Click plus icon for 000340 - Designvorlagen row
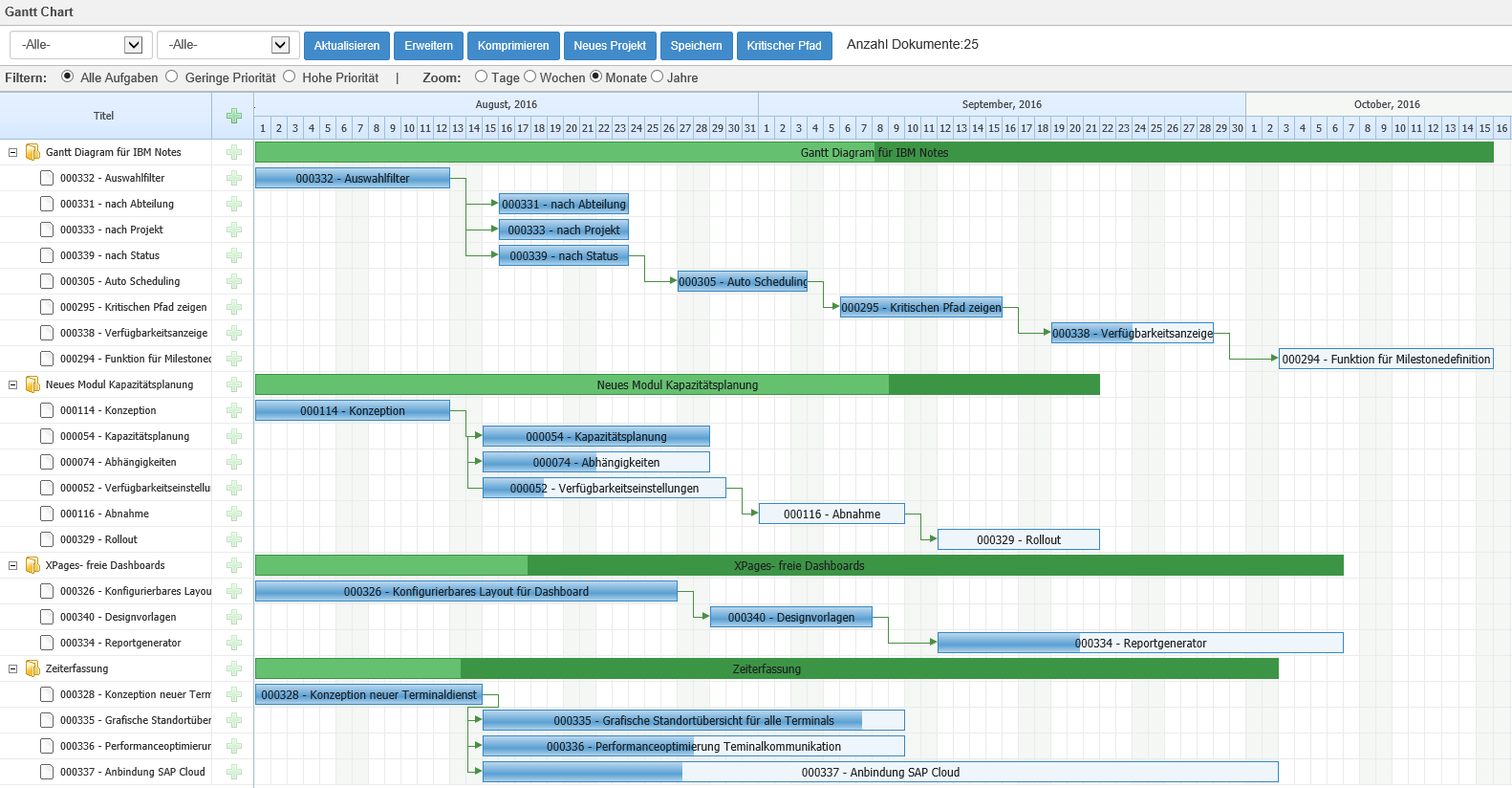The image size is (1512, 788). click(234, 617)
